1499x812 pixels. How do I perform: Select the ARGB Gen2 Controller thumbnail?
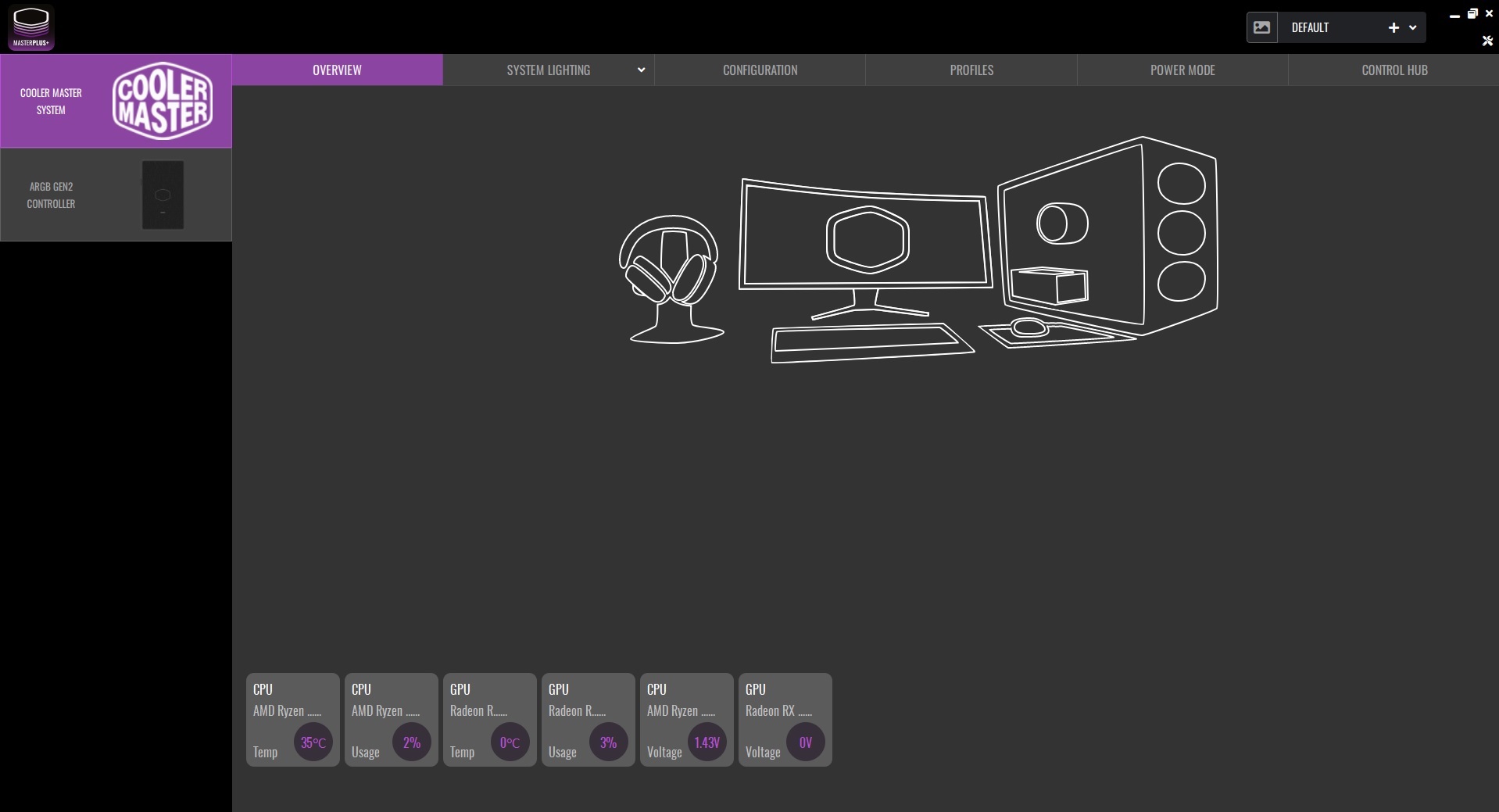(x=163, y=195)
